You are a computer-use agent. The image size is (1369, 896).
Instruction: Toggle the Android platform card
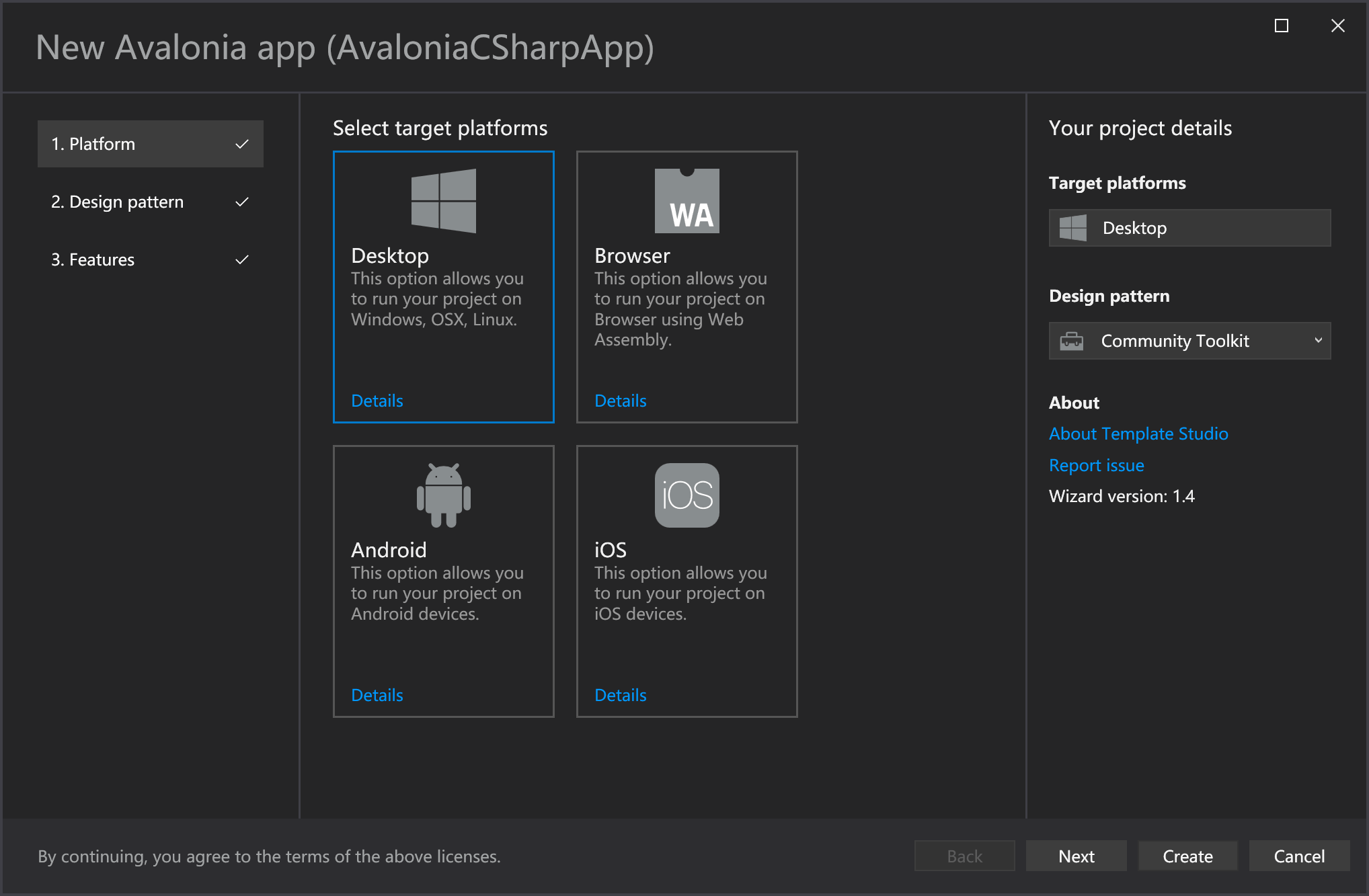click(444, 581)
